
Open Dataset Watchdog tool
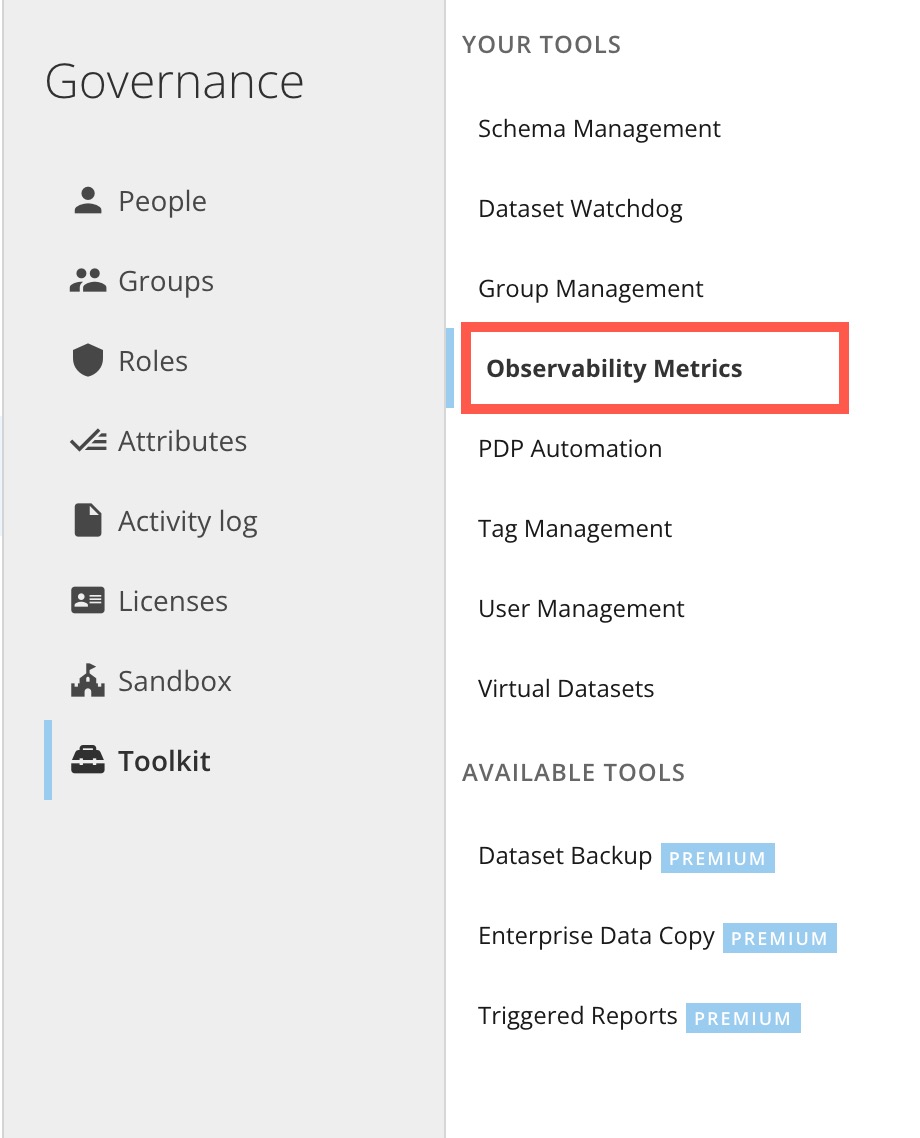(580, 209)
